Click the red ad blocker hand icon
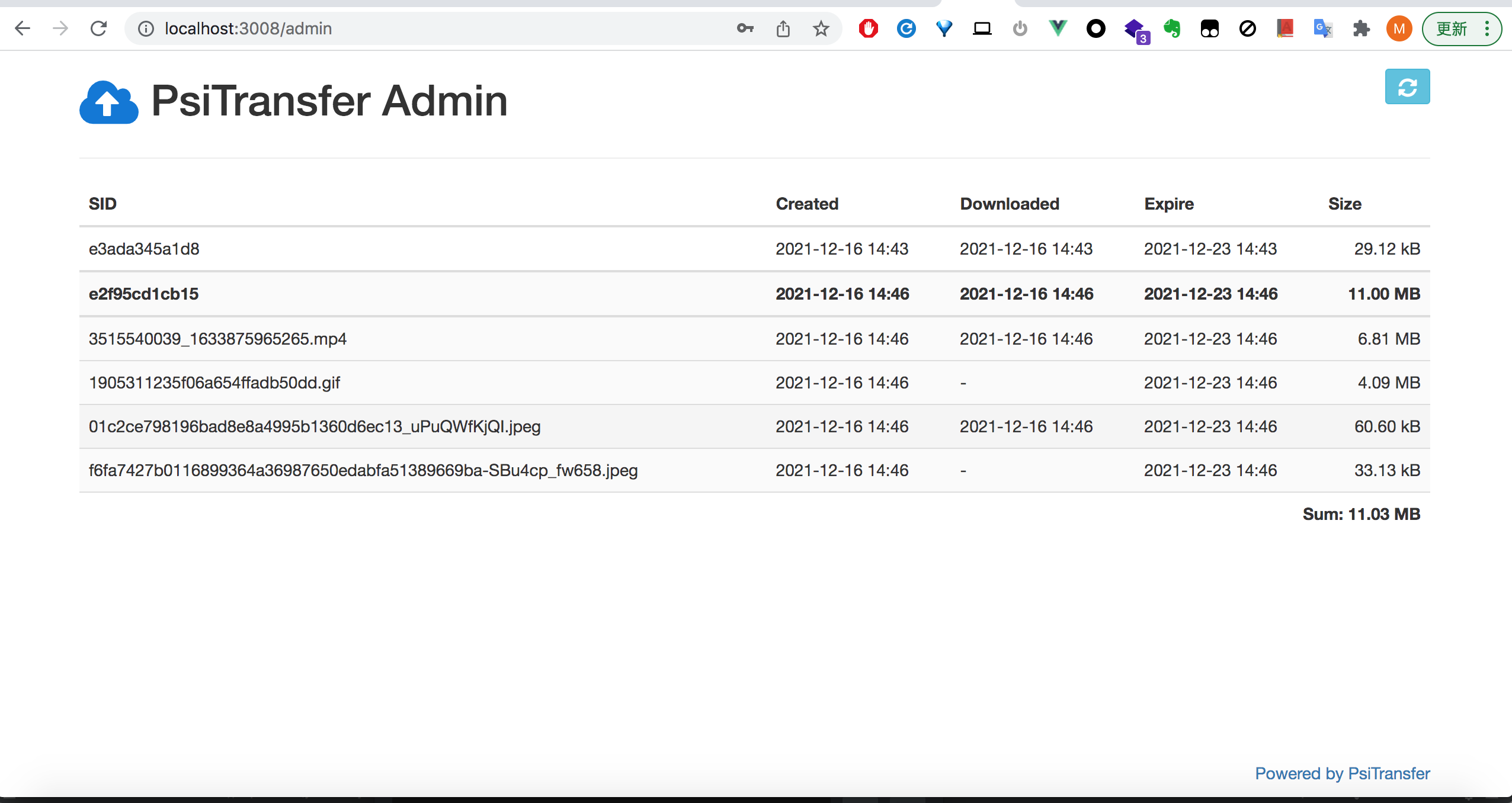 [868, 28]
